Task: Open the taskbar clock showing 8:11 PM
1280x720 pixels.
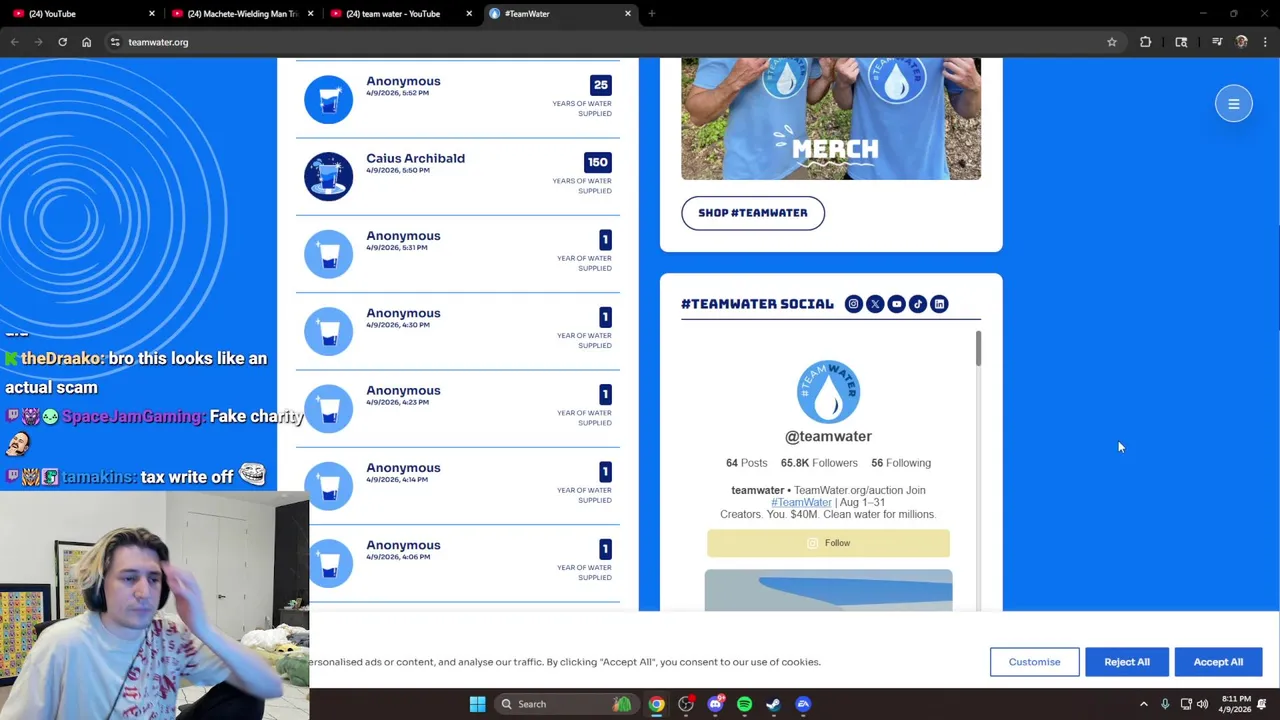Action: [1236, 704]
